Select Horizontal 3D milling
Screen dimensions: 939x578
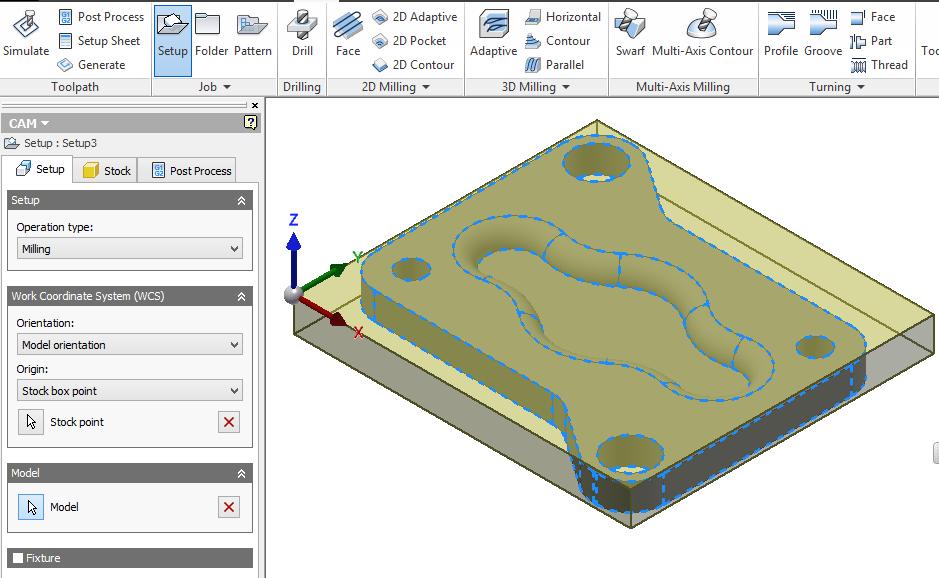coord(563,17)
